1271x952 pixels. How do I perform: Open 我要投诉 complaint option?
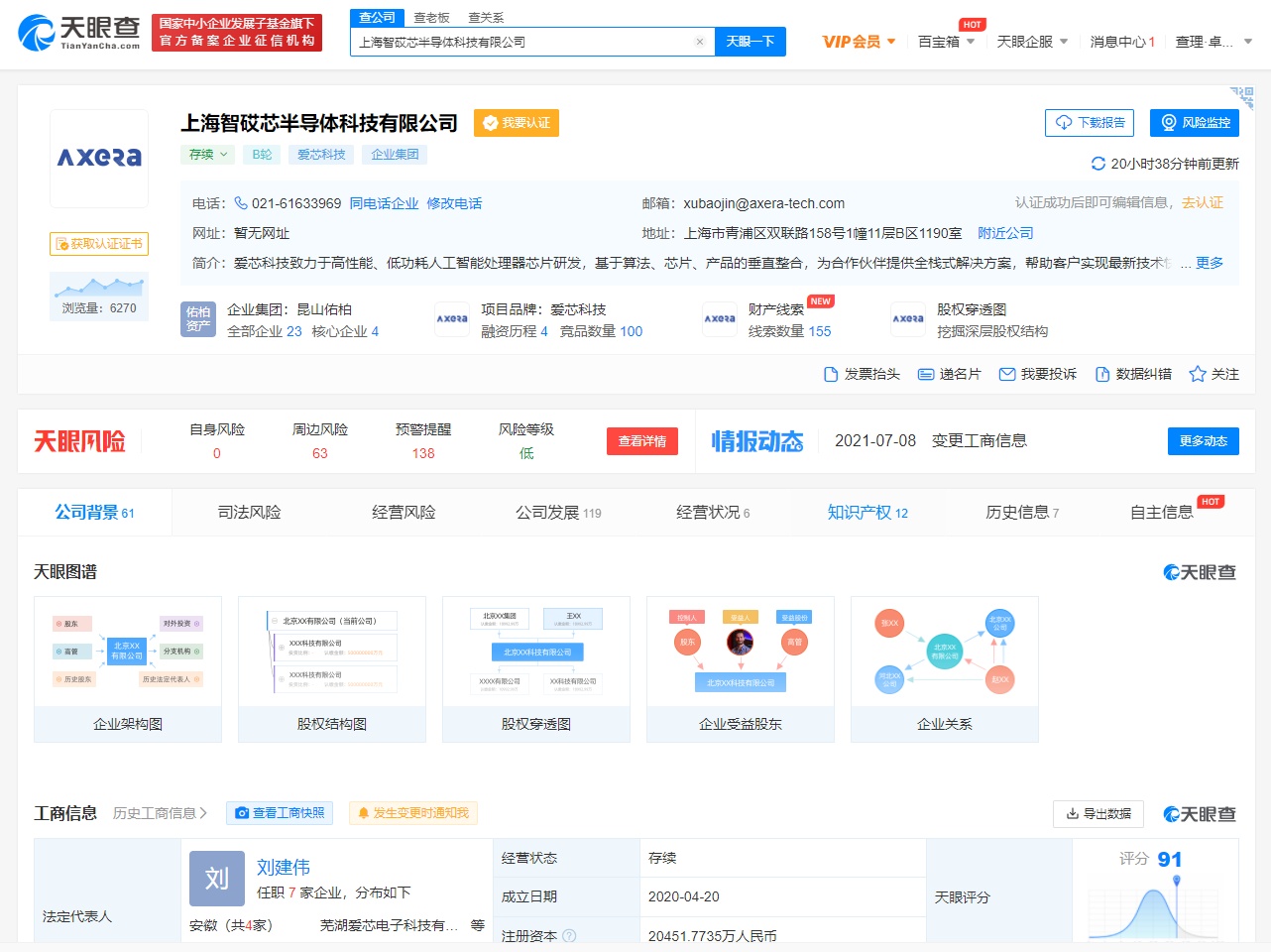1038,374
